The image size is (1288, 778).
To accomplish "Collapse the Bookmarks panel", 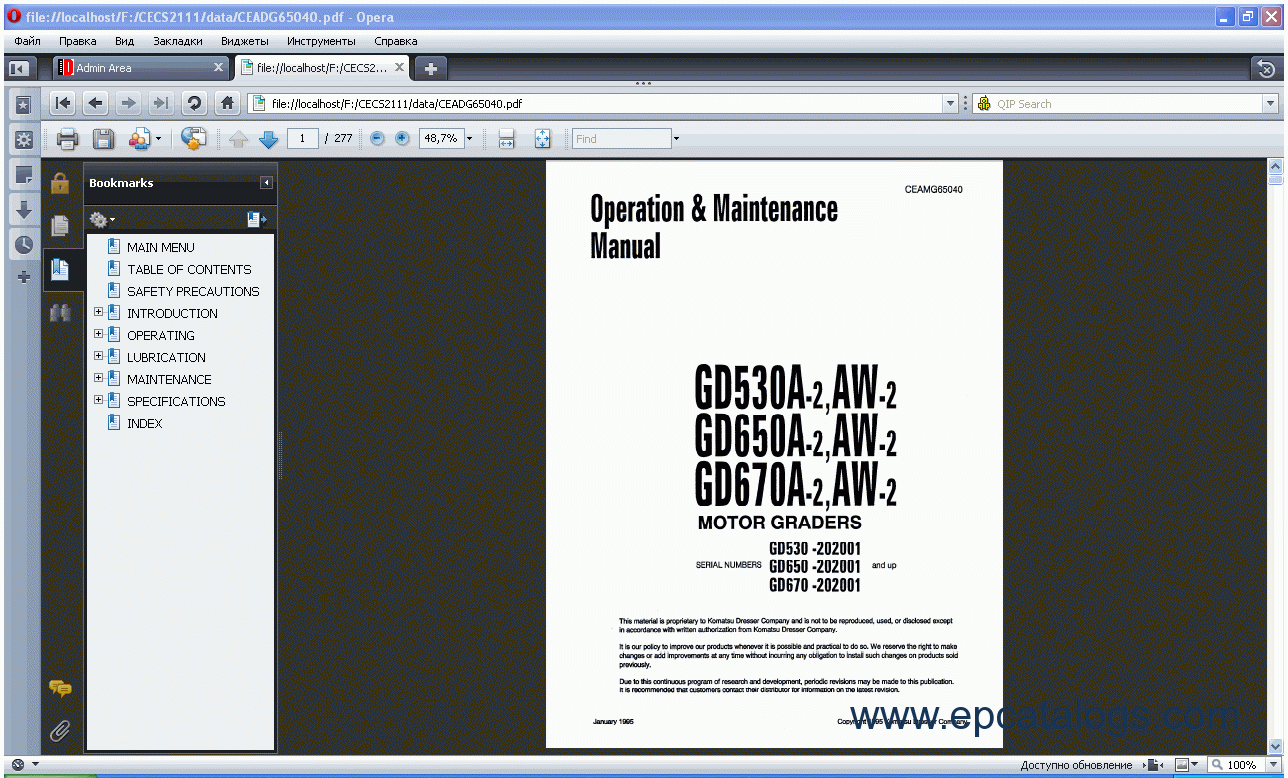I will point(266,183).
